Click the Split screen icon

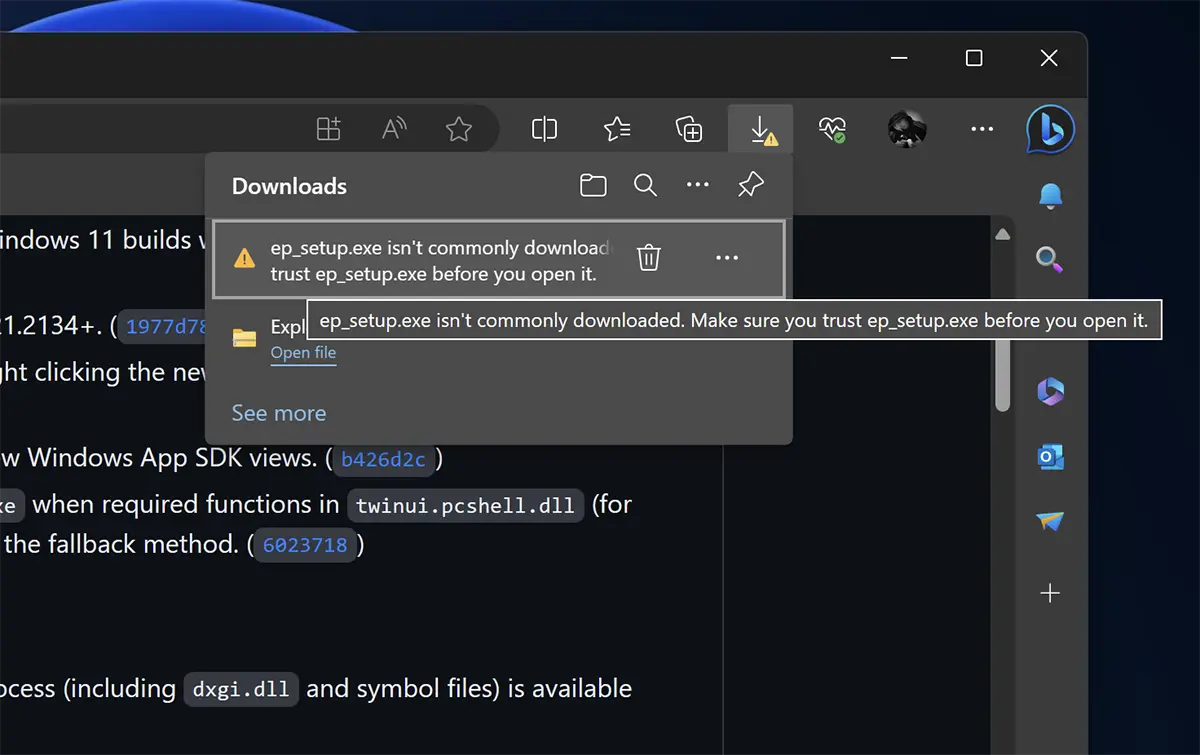click(x=544, y=129)
